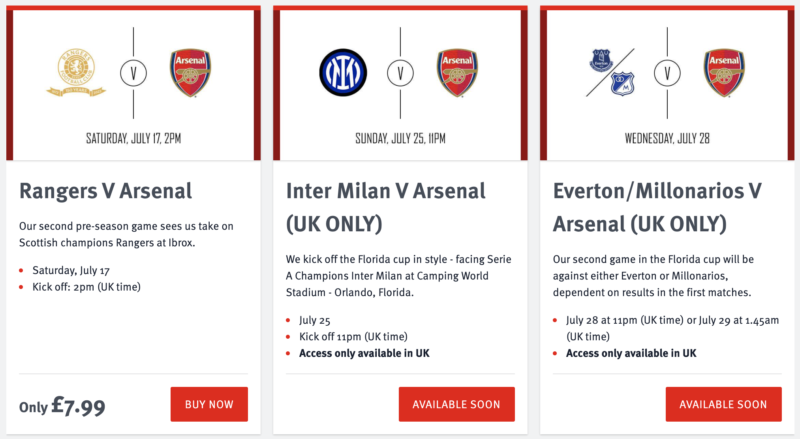Click the Only £7.99 price text
The width and height of the screenshot is (800, 439).
tap(62, 406)
